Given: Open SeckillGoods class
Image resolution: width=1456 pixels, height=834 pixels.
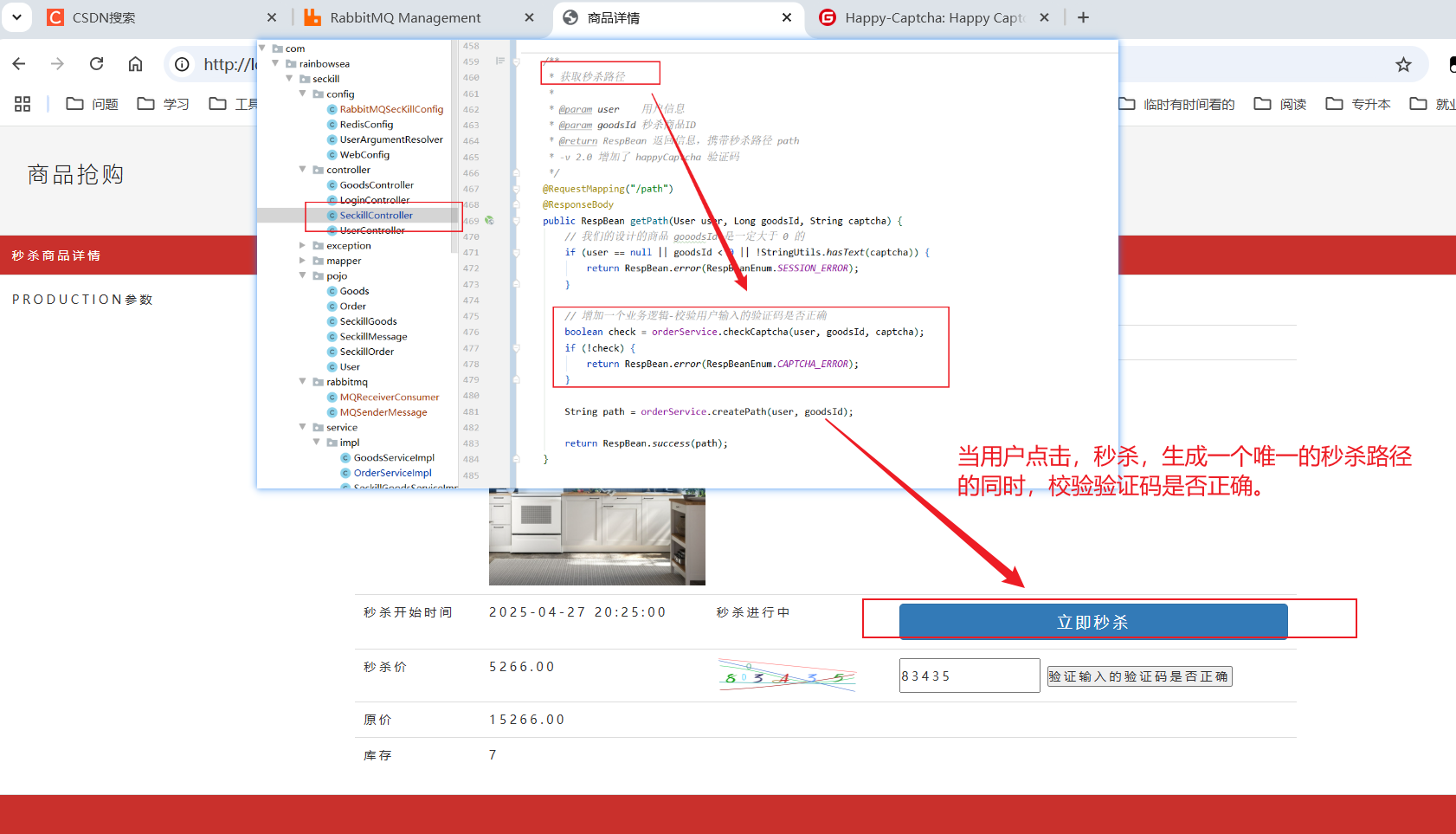Looking at the screenshot, I should coord(362,321).
